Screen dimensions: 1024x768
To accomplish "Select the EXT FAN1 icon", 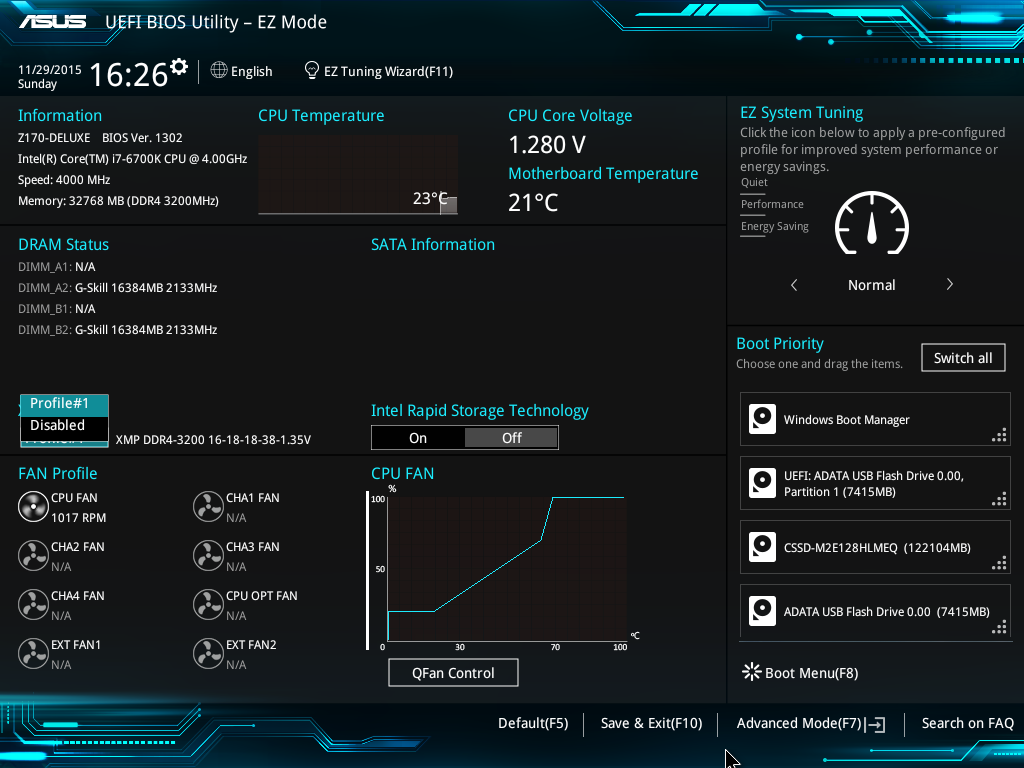I will (x=33, y=654).
